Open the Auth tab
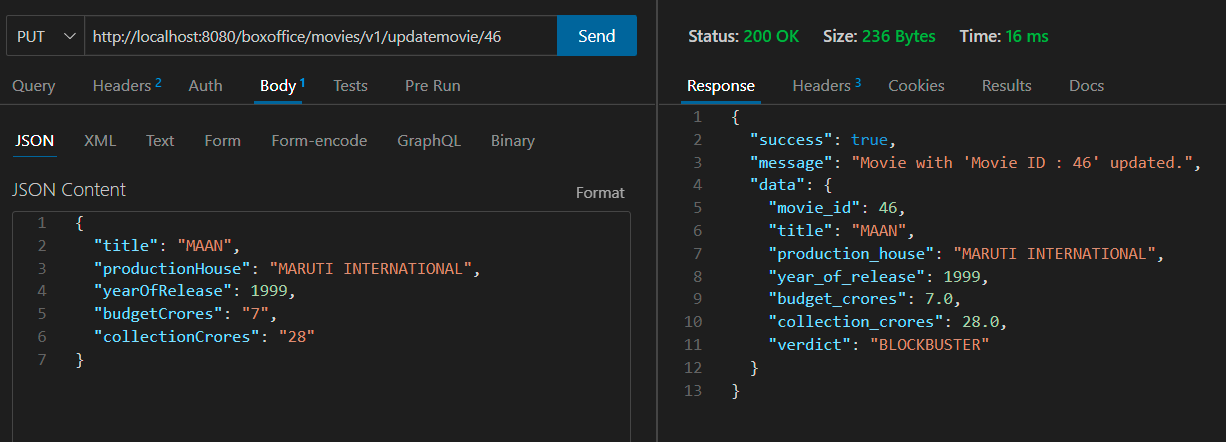 click(x=206, y=86)
